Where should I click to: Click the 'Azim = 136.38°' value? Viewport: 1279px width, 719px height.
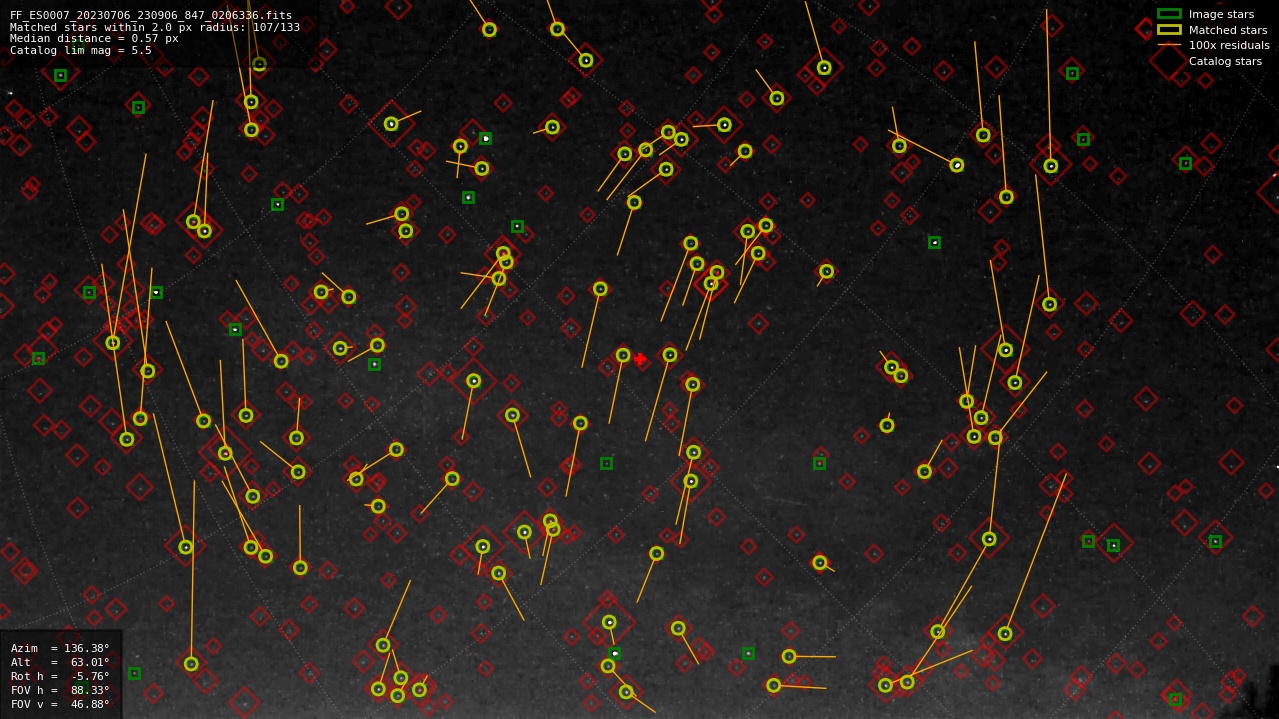coord(60,648)
